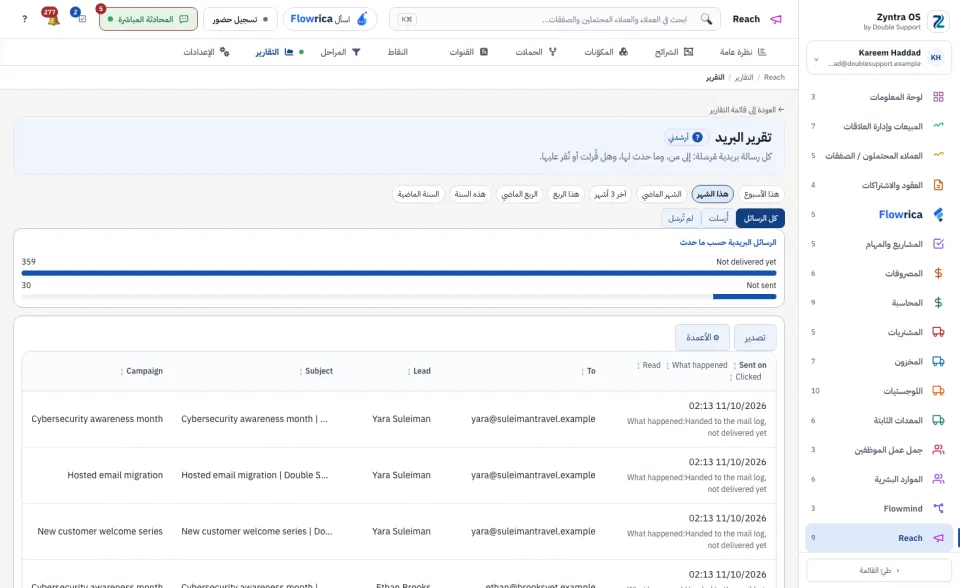The width and height of the screenshot is (960, 588).
Task: Select the هذا الأسبوع date filter
Action: tap(761, 194)
